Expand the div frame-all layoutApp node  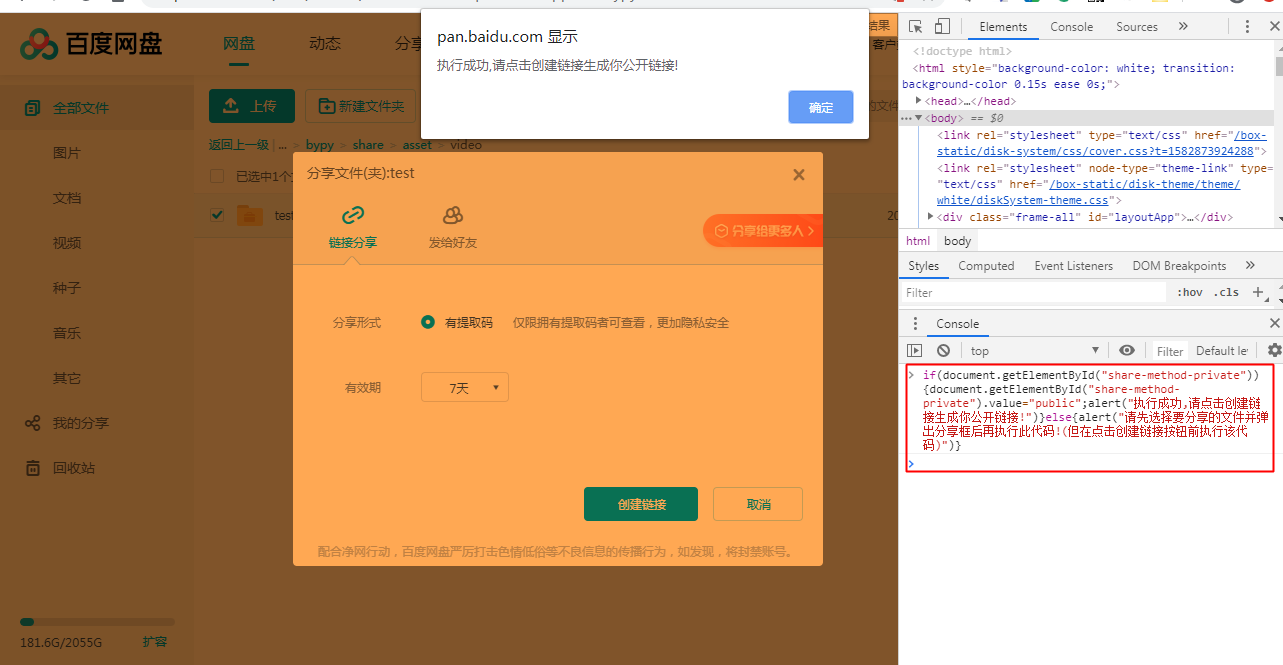931,217
